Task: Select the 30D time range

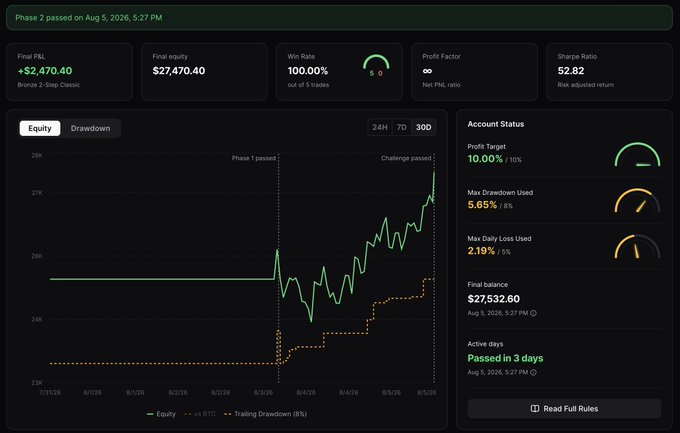Action: [424, 127]
